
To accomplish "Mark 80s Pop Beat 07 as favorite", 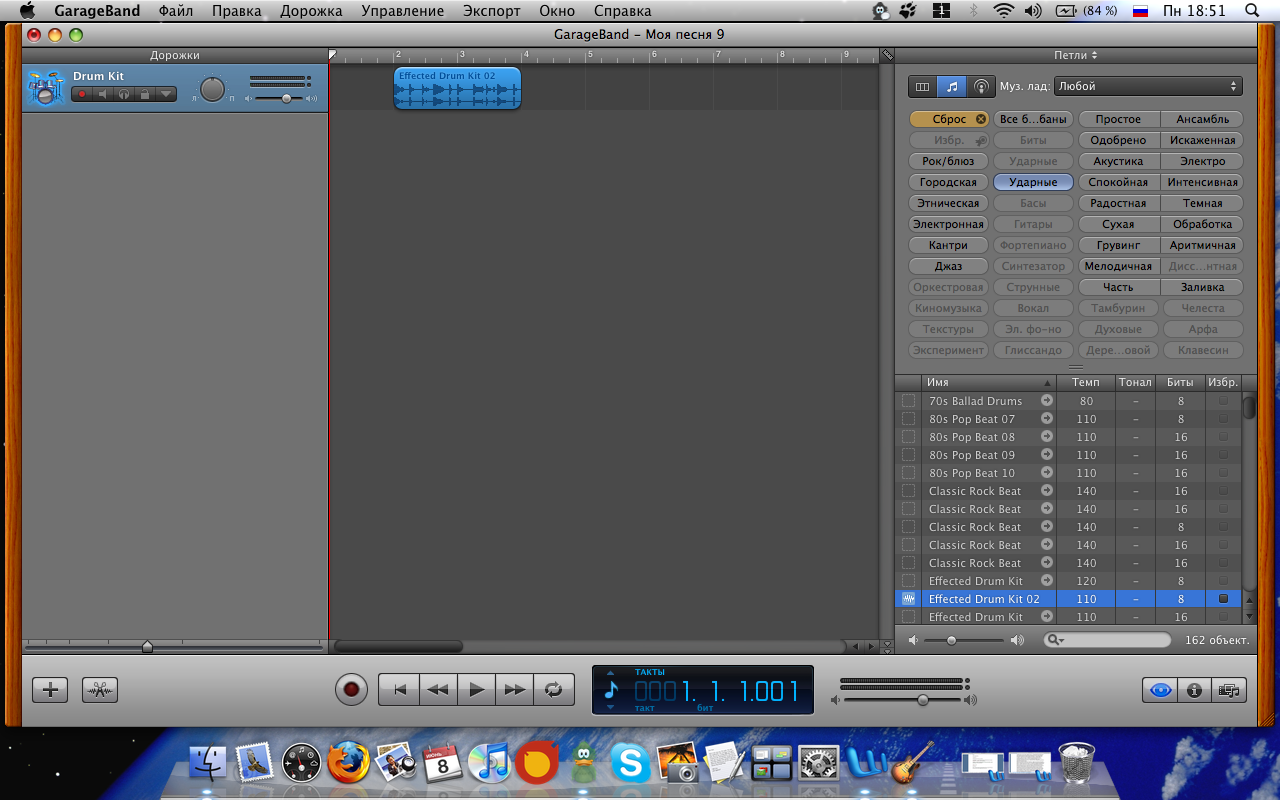I will click(1223, 419).
